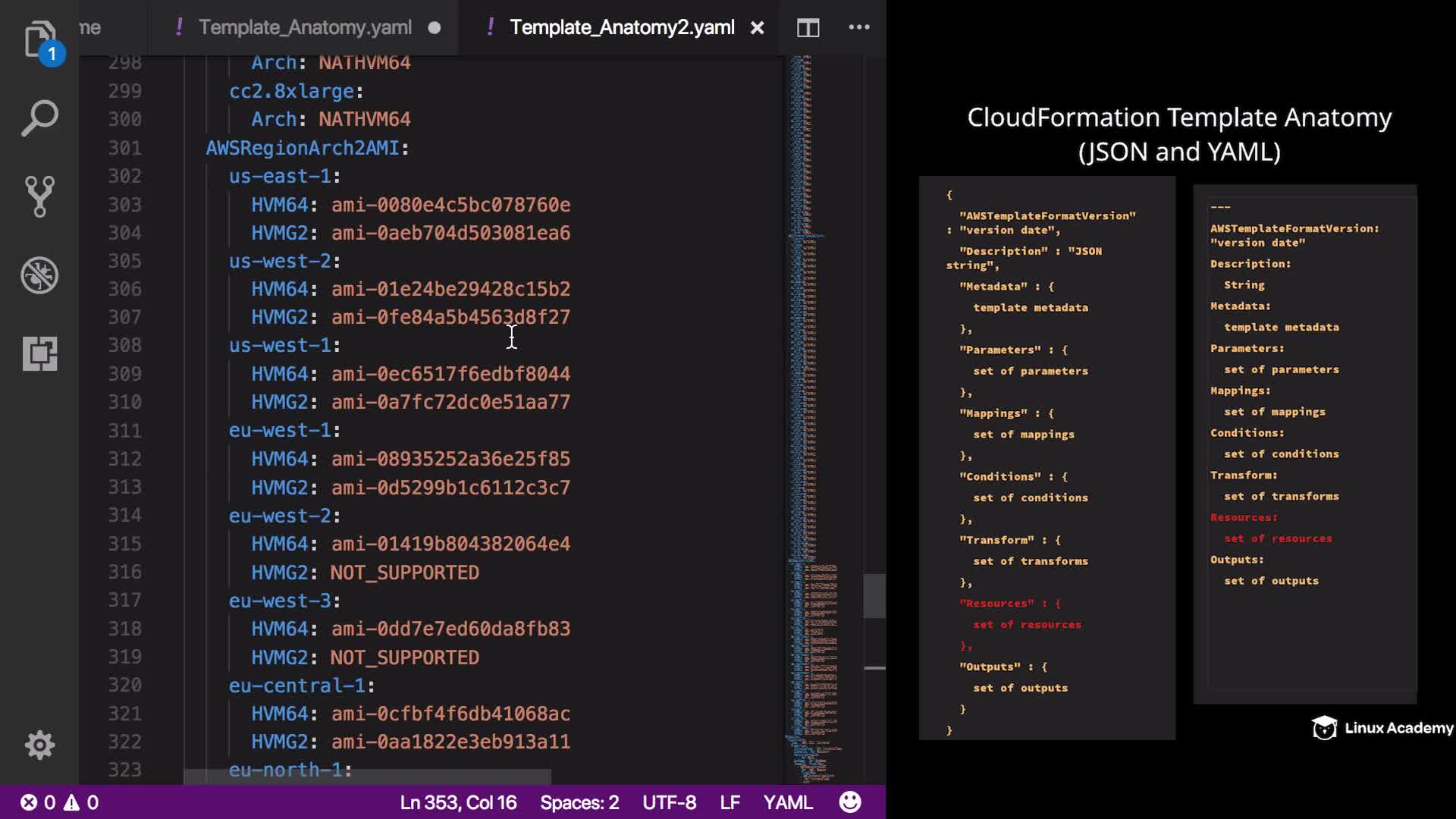This screenshot has width=1456, height=819.
Task: Change the LF end-of-line sequence
Action: [x=730, y=802]
